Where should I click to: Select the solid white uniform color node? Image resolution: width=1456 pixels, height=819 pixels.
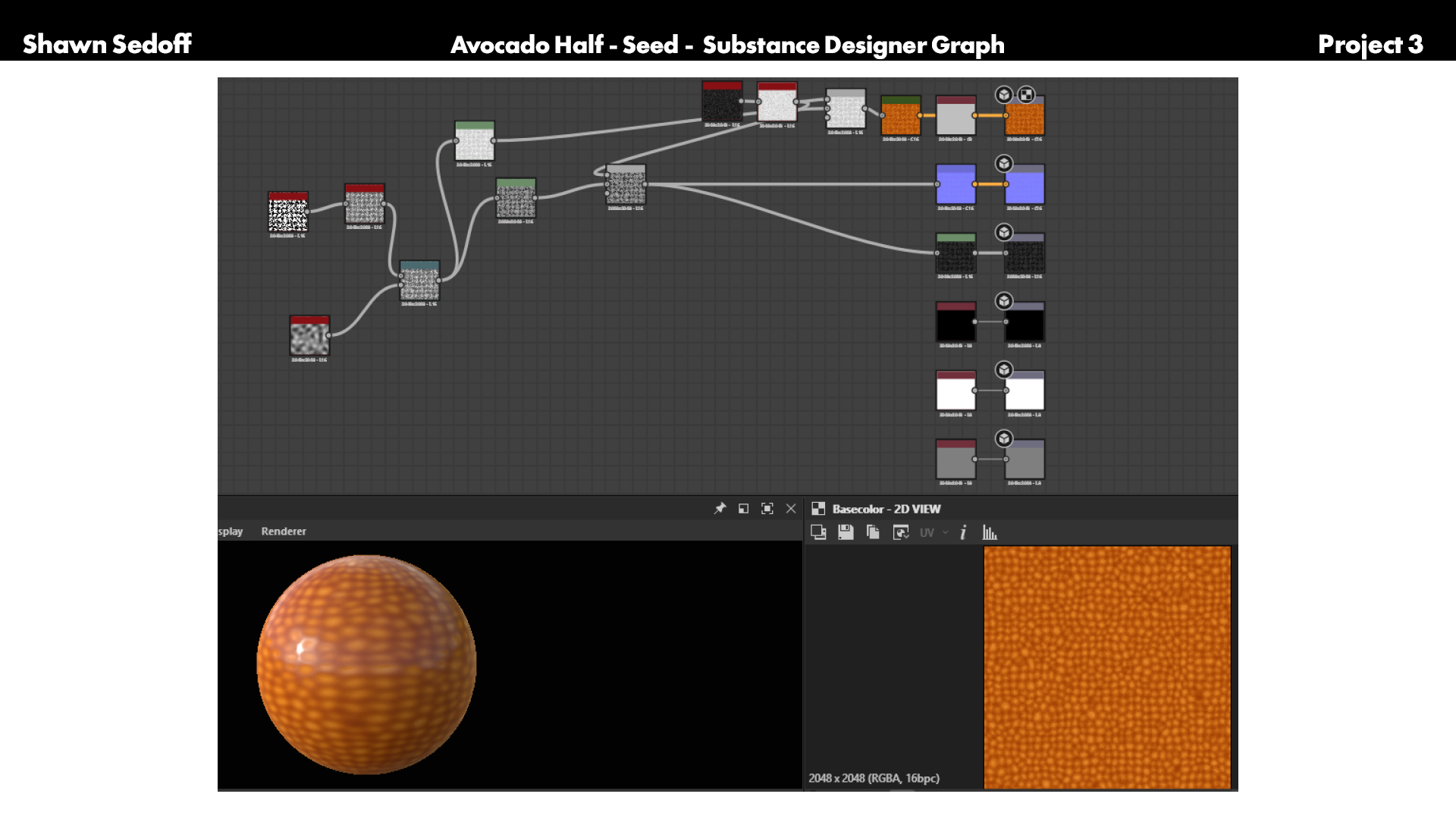click(955, 391)
